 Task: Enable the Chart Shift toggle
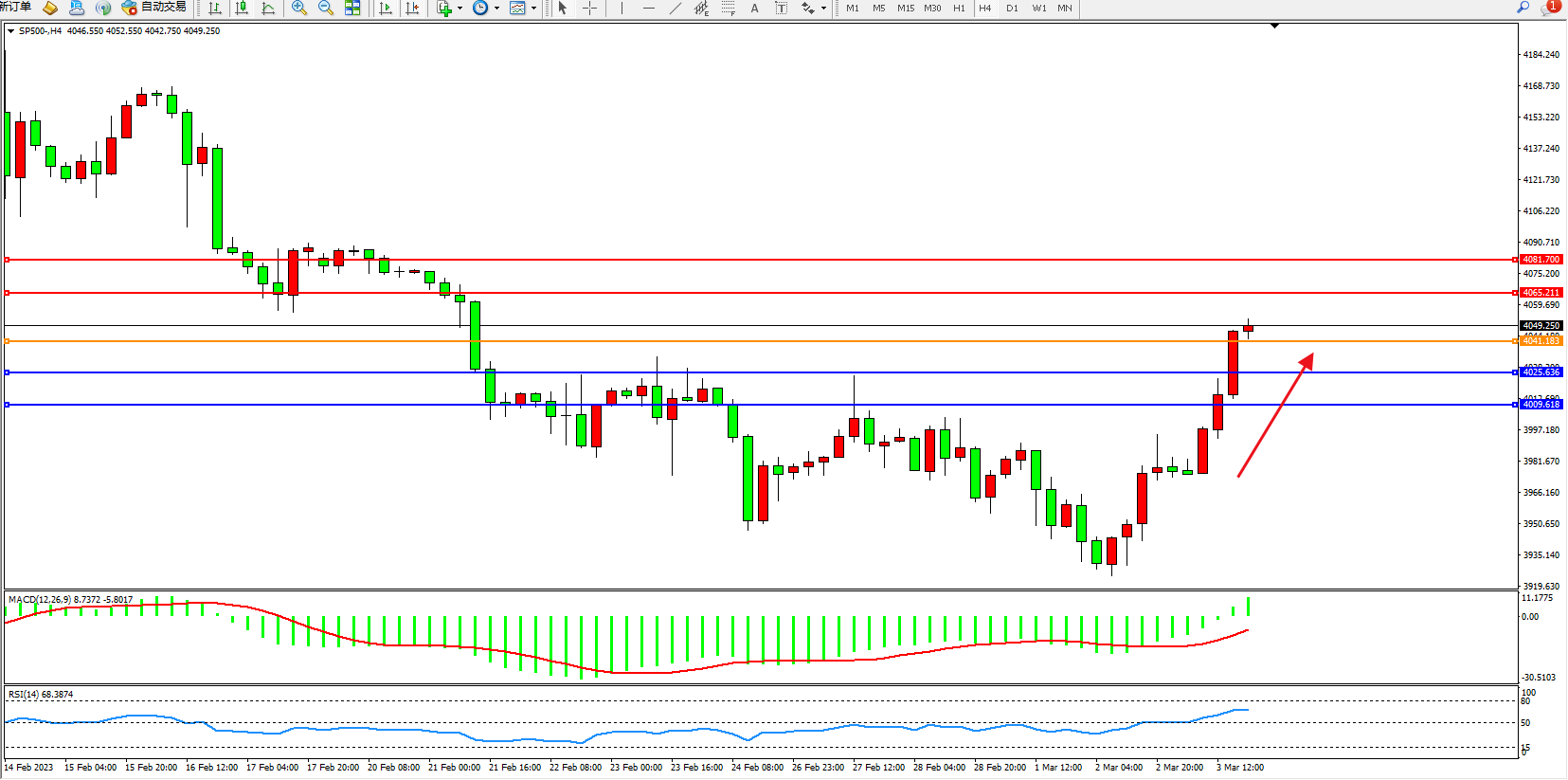point(412,8)
